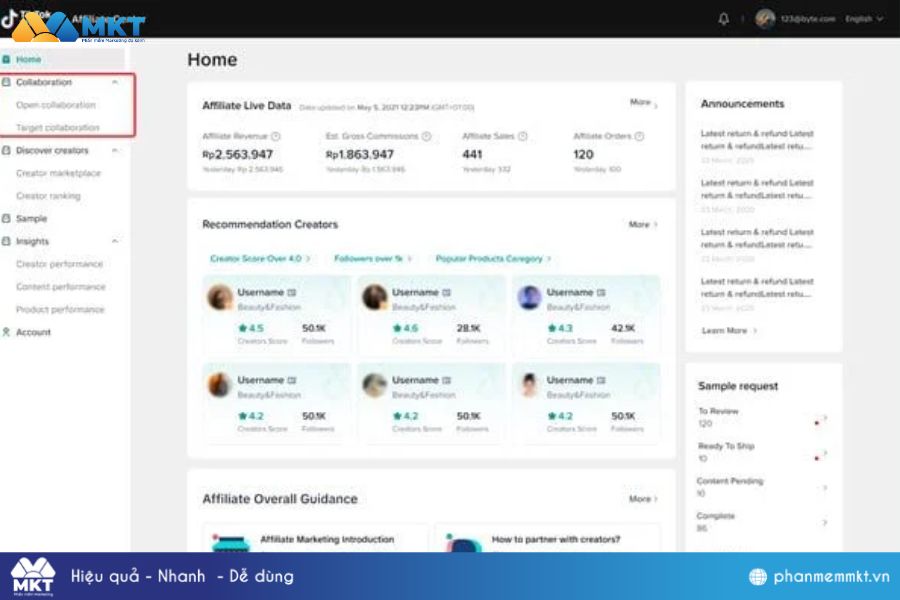Click the Insights sidebar icon
The height and width of the screenshot is (600, 900).
point(6,241)
